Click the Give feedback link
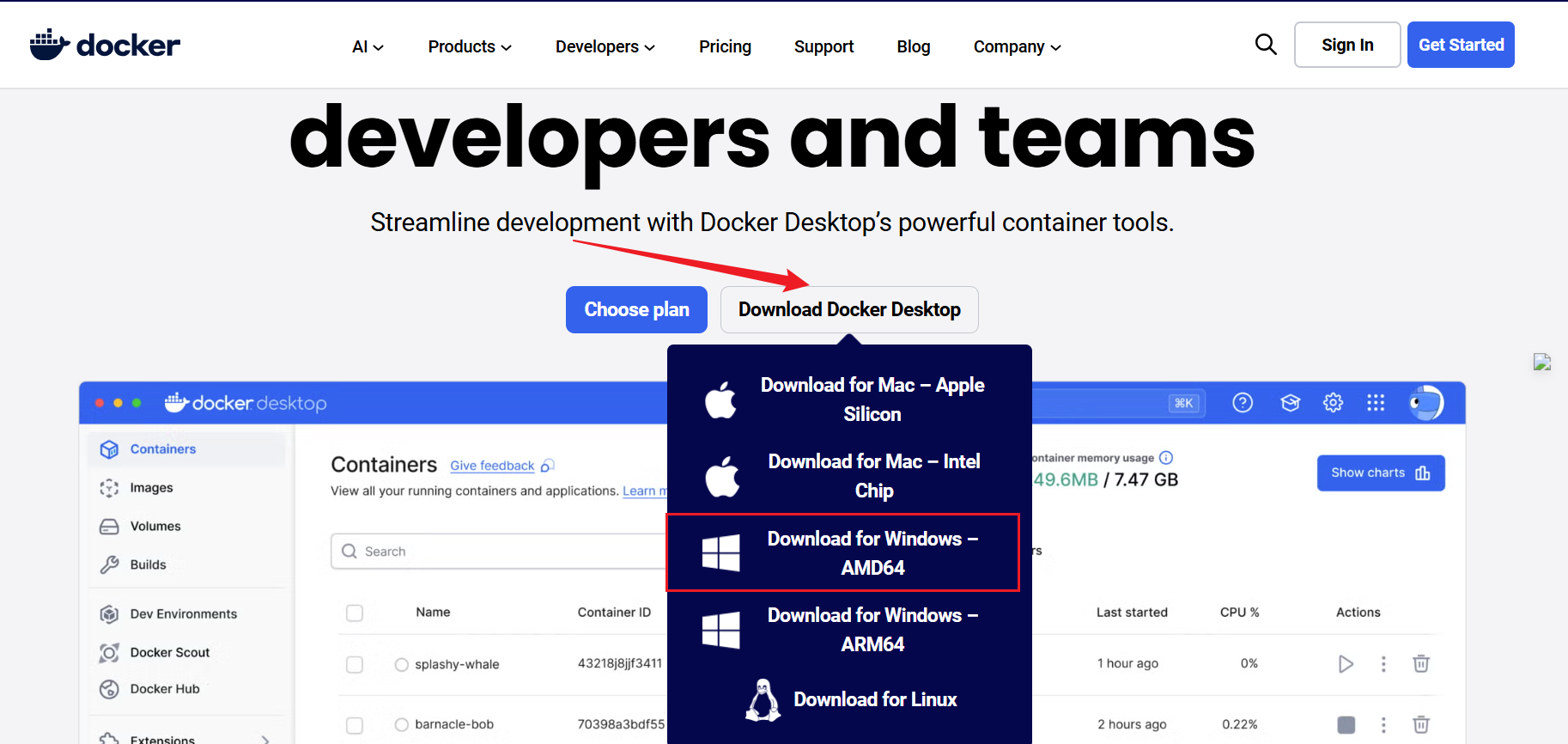1568x744 pixels. pyautogui.click(x=493, y=466)
